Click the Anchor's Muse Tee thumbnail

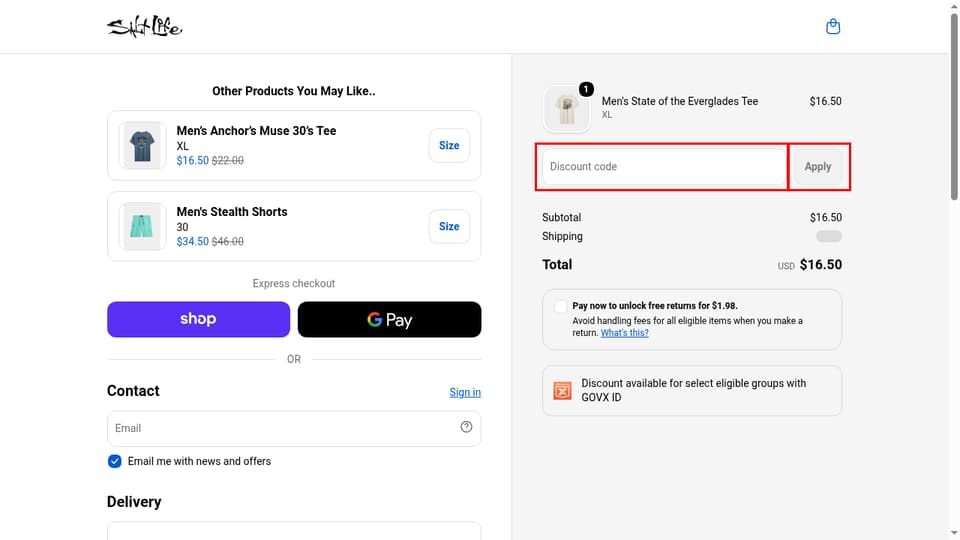click(x=142, y=145)
